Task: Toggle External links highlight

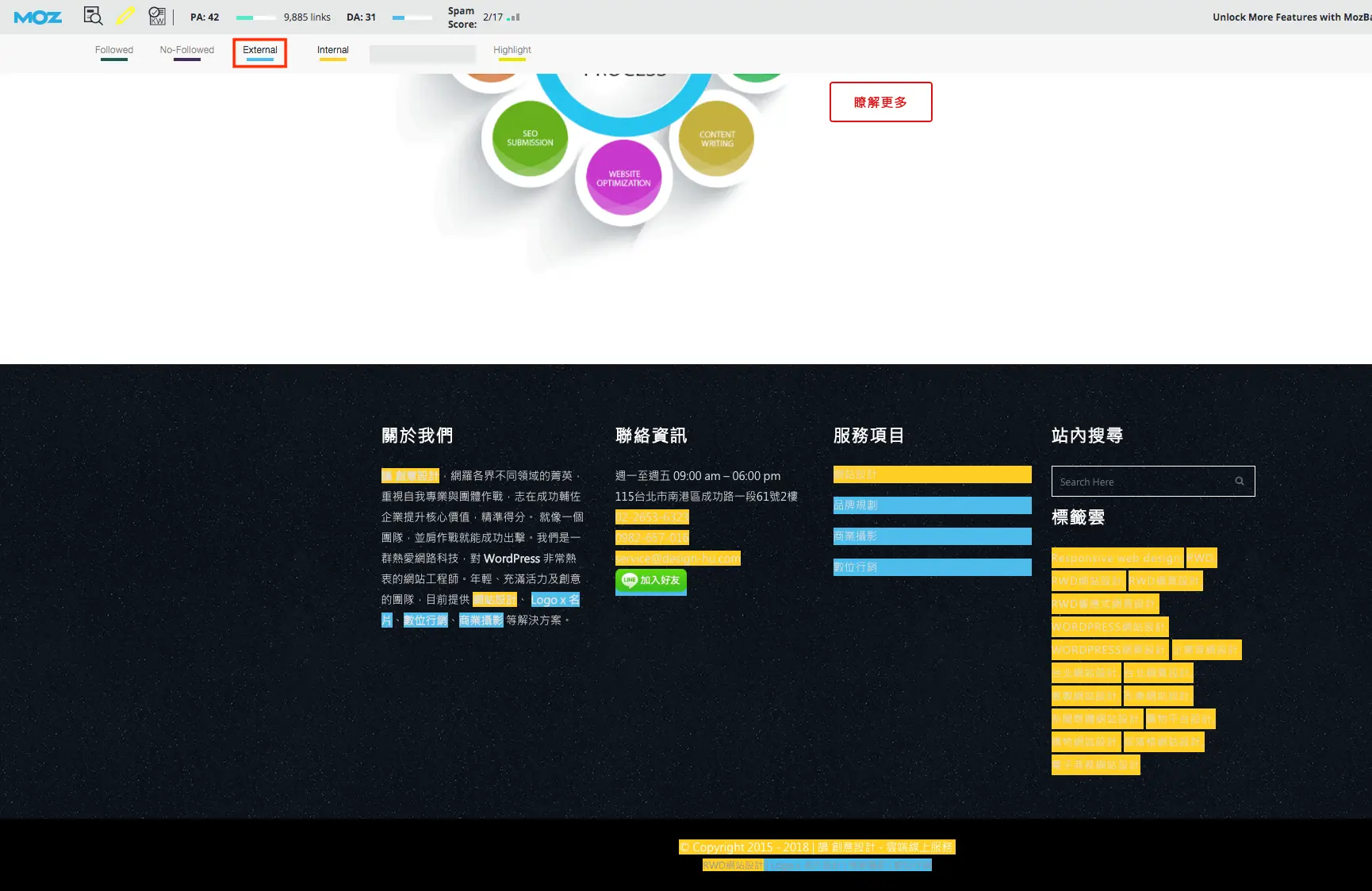Action: click(260, 52)
